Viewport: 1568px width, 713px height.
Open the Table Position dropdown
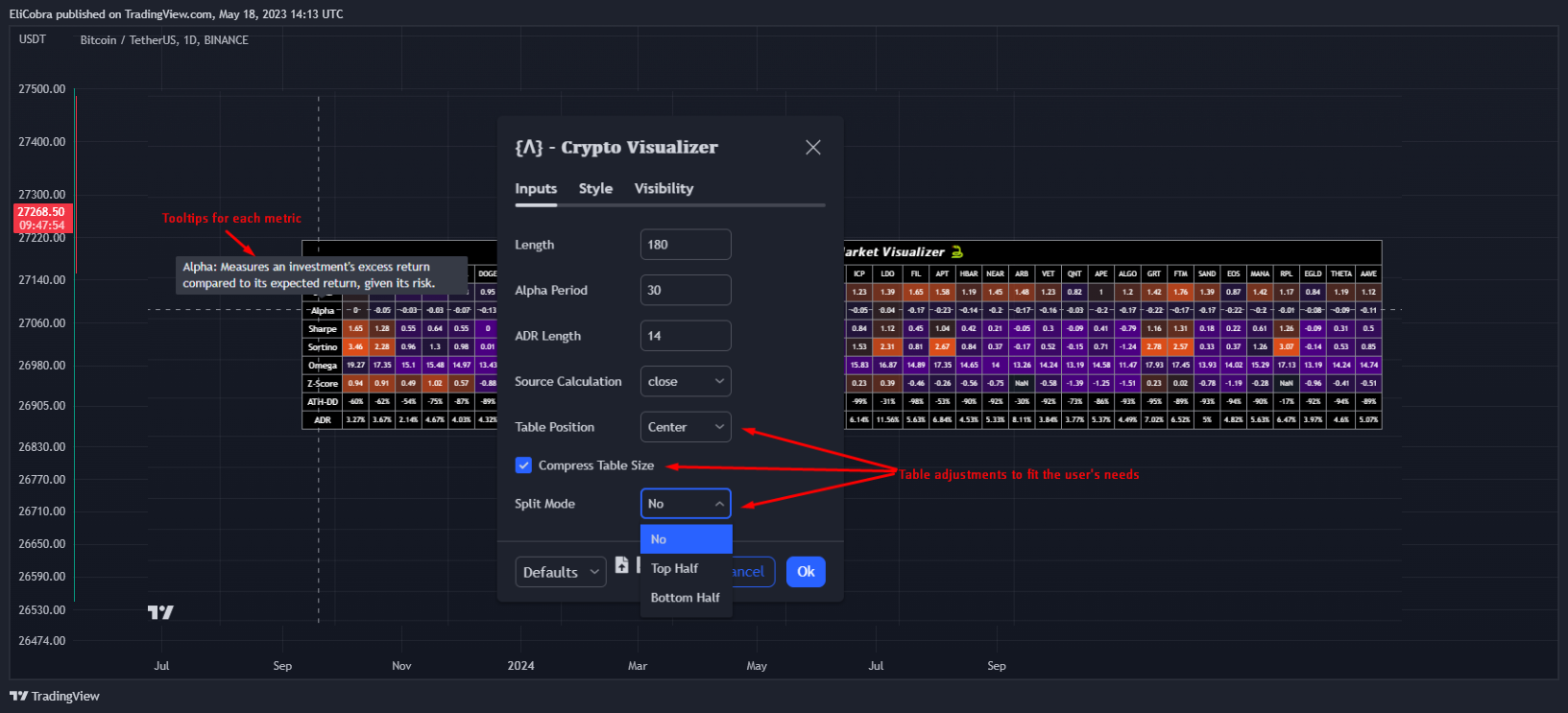click(686, 427)
